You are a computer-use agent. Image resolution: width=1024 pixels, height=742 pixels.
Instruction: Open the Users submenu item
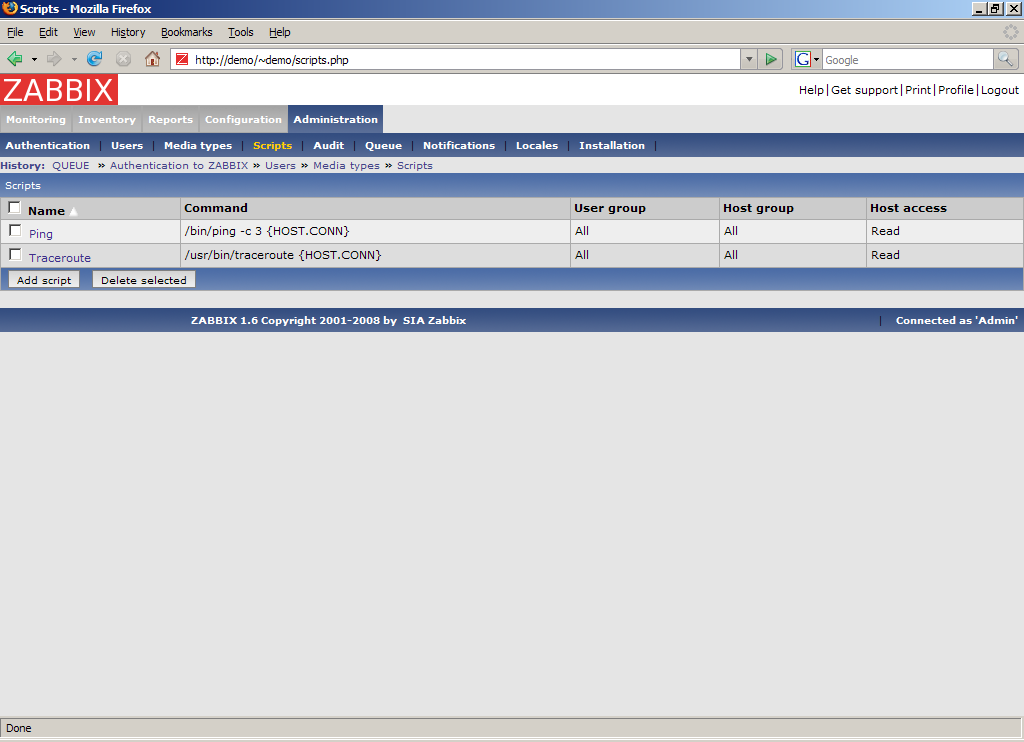[x=127, y=146]
